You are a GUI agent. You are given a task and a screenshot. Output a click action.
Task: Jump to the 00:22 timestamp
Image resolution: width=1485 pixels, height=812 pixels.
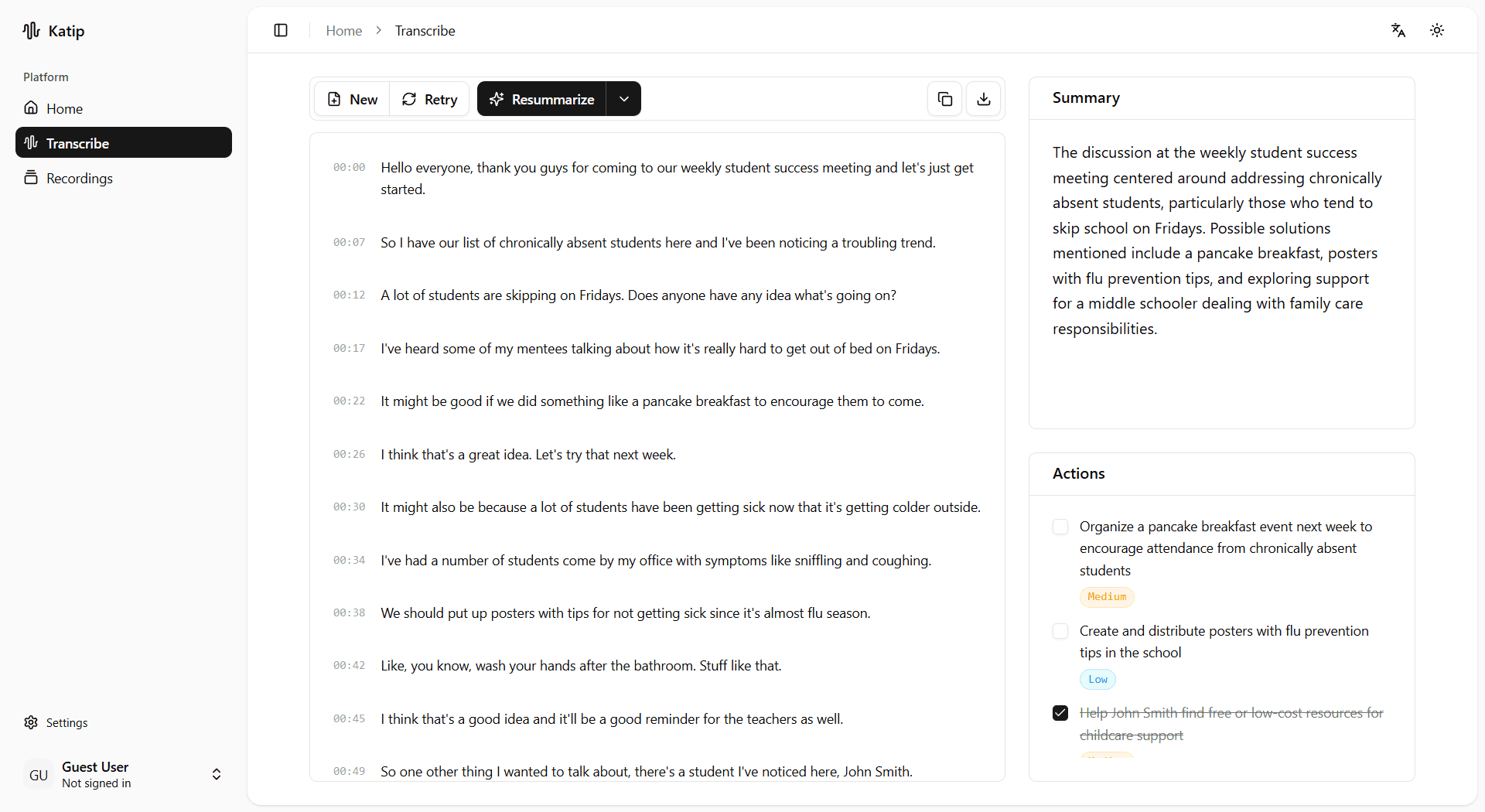(x=349, y=401)
